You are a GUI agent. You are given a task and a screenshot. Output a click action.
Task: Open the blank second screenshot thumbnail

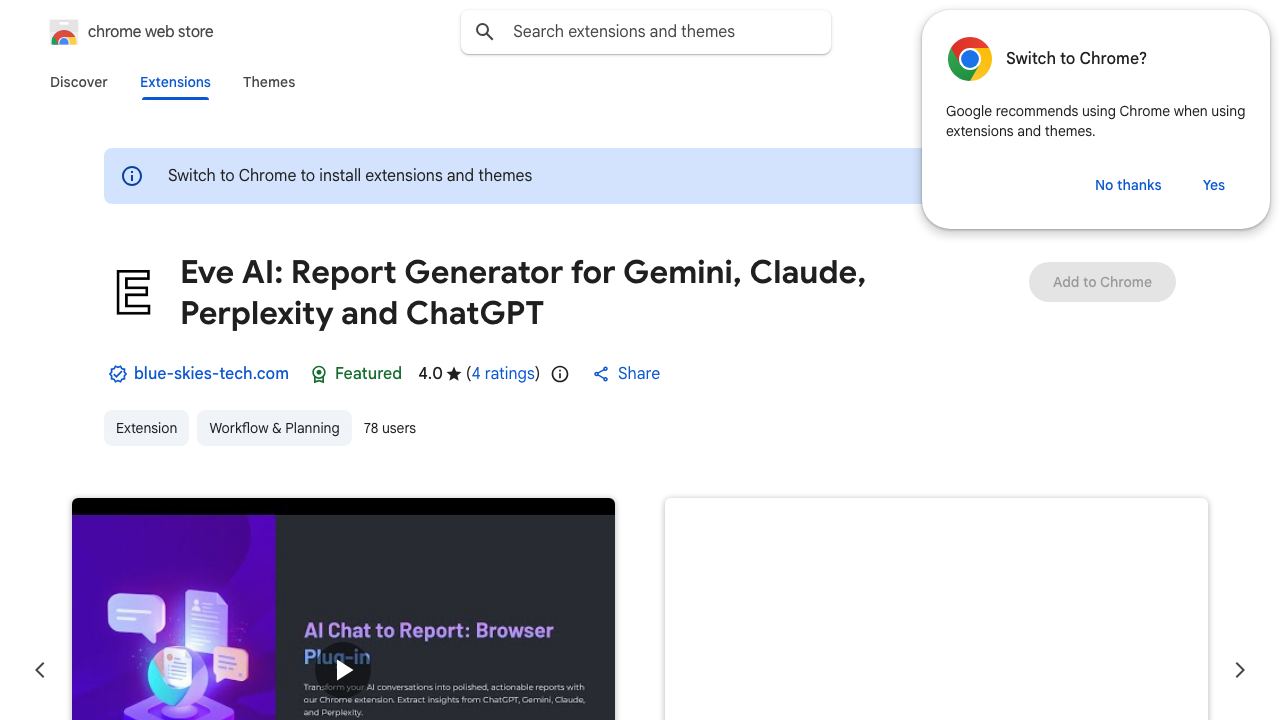936,609
